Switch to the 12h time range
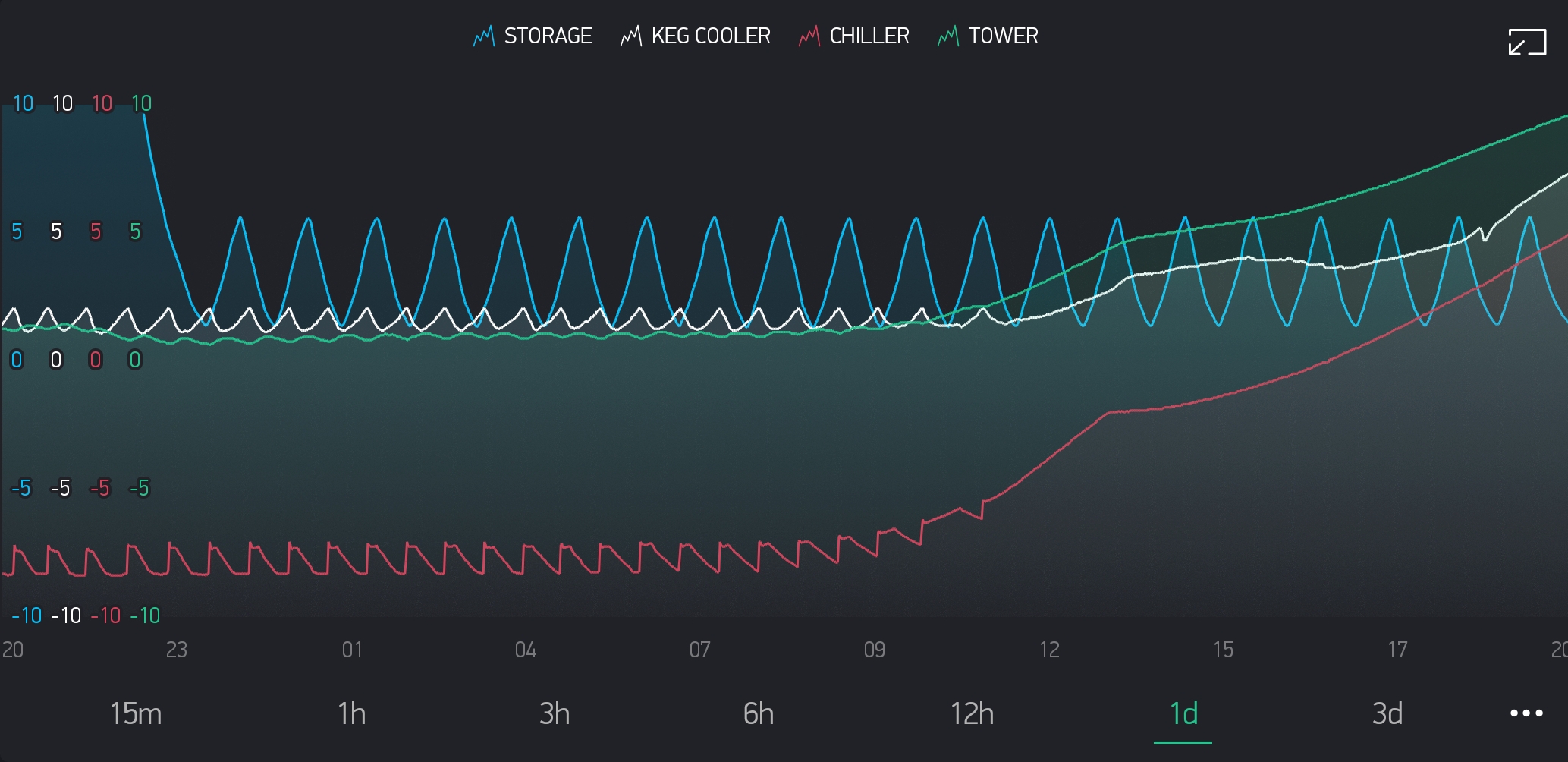Screen dimensions: 1568x762 pyautogui.click(x=972, y=713)
